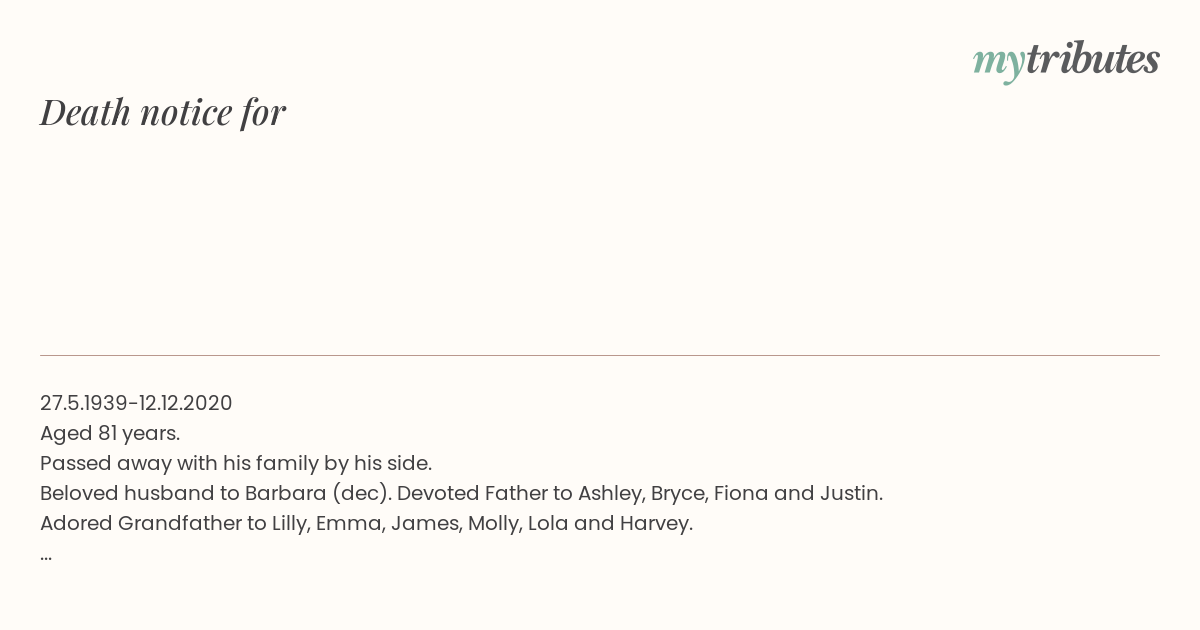Image resolution: width=1200 pixels, height=630 pixels.
Task: Click the name "Justin" in the notice
Action: pyautogui.click(x=848, y=493)
